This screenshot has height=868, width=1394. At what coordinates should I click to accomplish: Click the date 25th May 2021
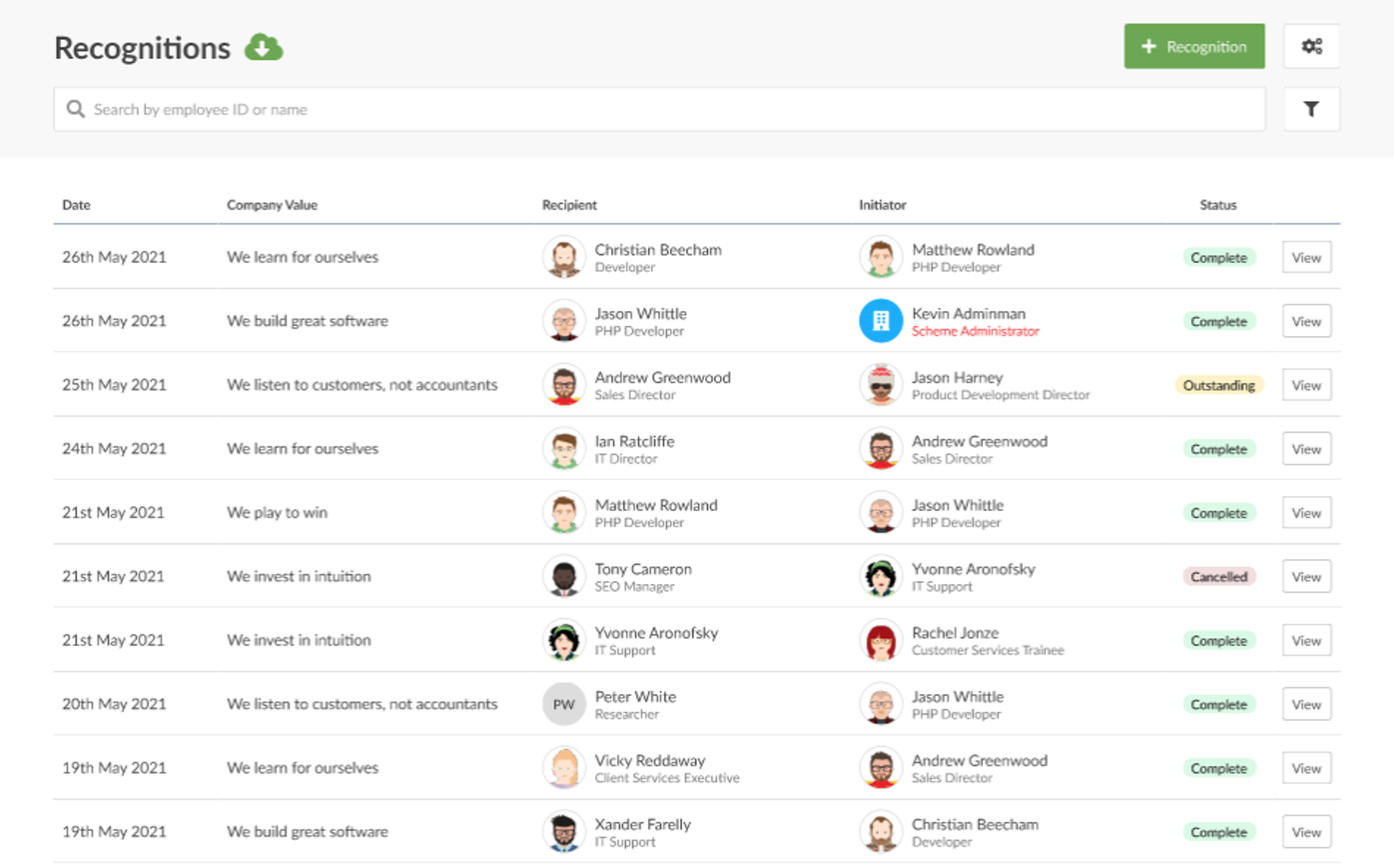click(x=114, y=385)
